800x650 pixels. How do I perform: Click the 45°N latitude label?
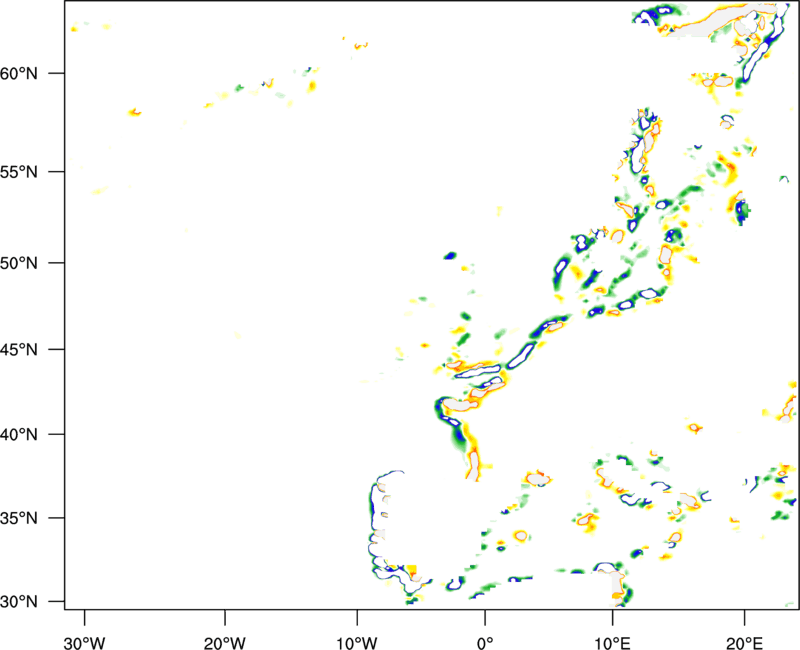click(x=19, y=349)
